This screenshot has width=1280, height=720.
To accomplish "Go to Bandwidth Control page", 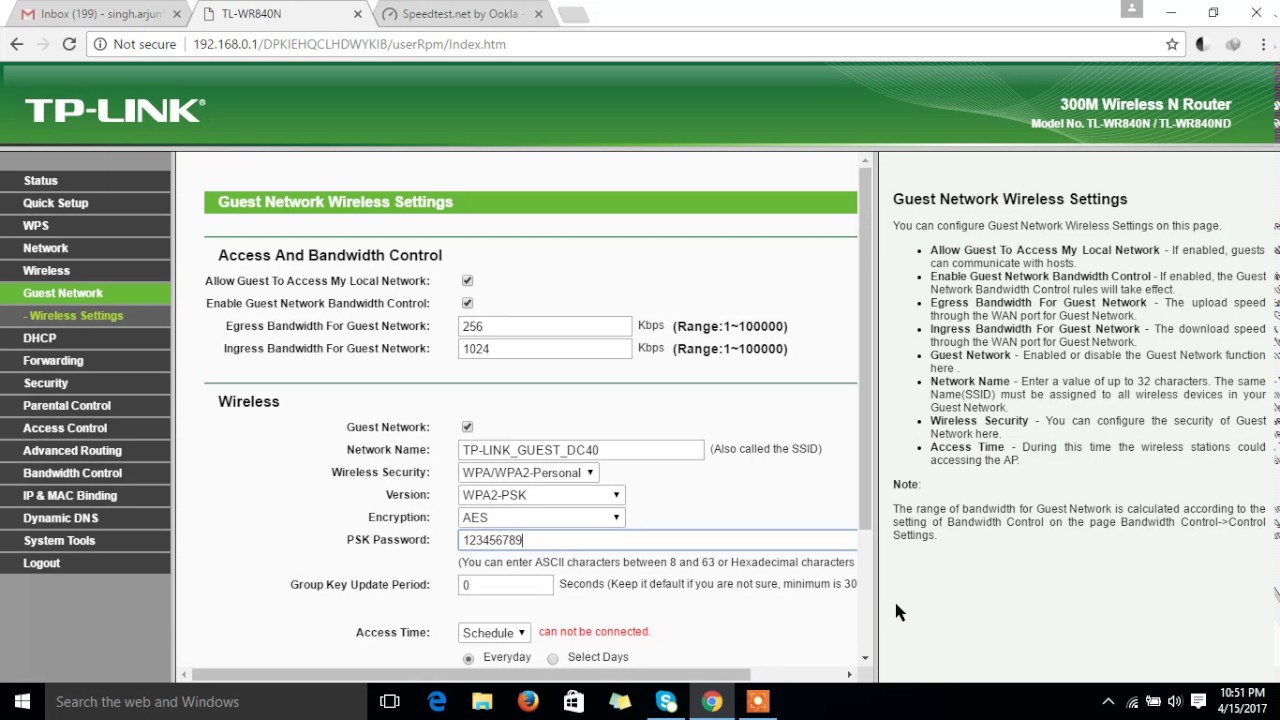I will coord(86,473).
